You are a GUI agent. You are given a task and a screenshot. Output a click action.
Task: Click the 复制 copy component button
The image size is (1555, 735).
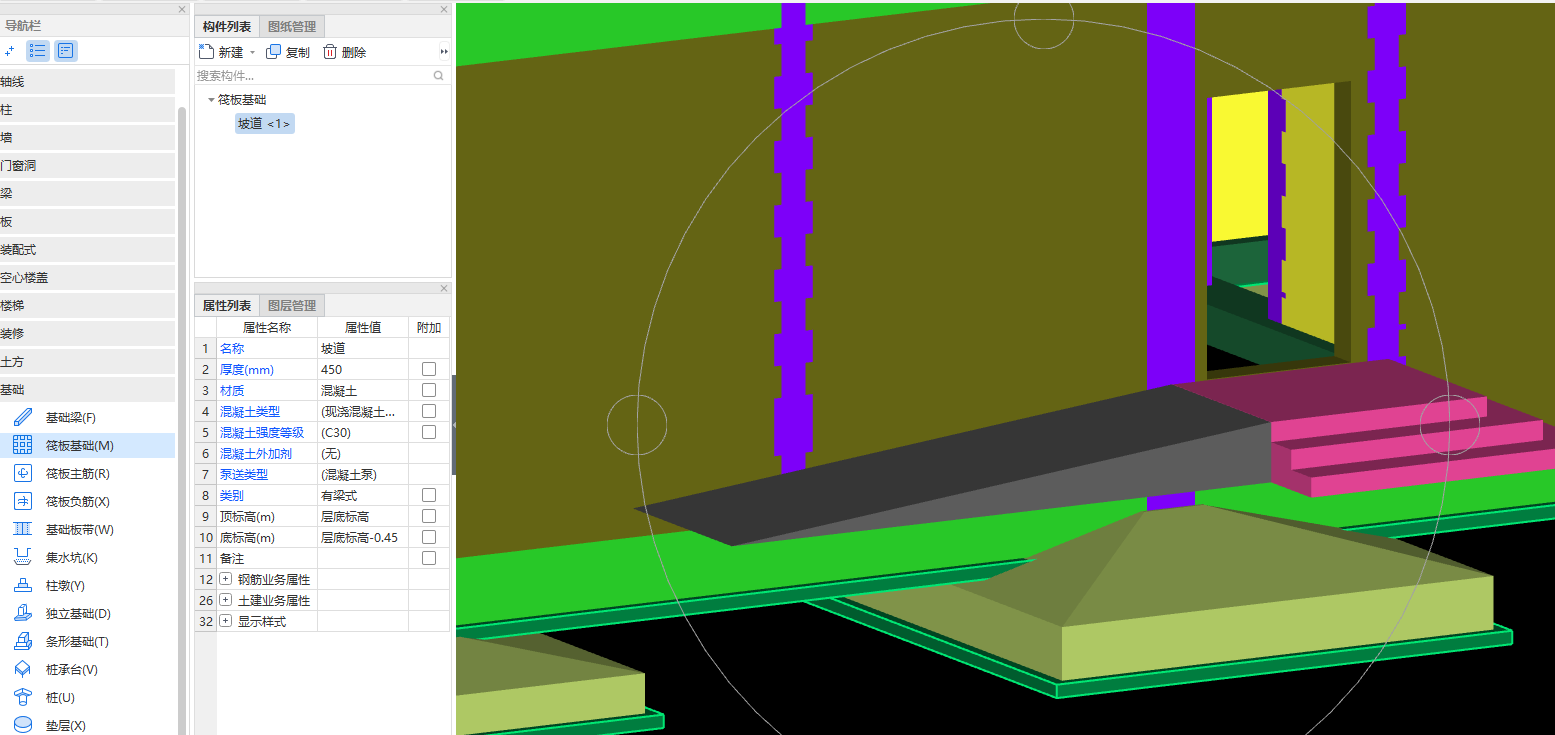[287, 52]
